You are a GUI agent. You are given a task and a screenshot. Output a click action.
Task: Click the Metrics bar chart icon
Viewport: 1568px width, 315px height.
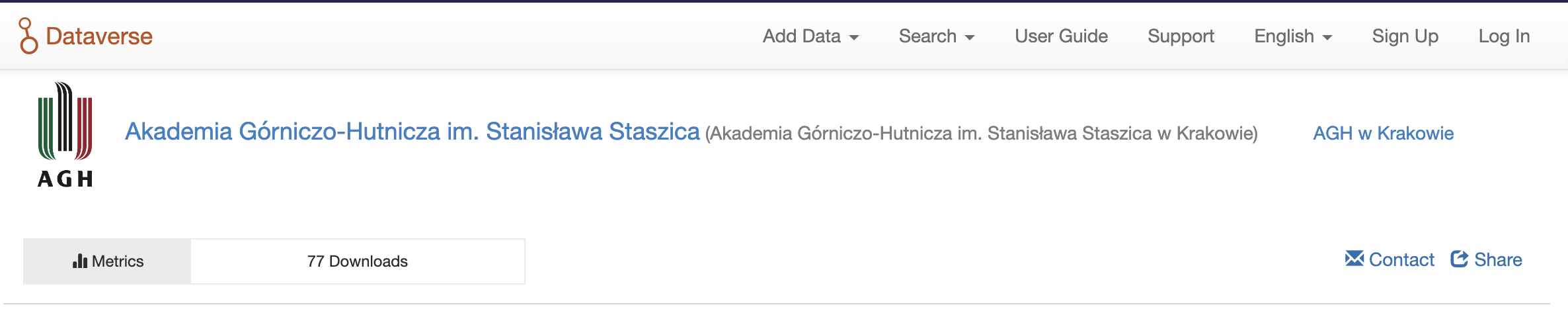(x=80, y=261)
